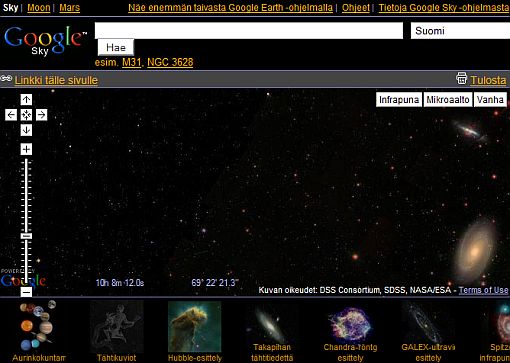Click the declination 69° 22' 21.3" readout

coord(215,283)
